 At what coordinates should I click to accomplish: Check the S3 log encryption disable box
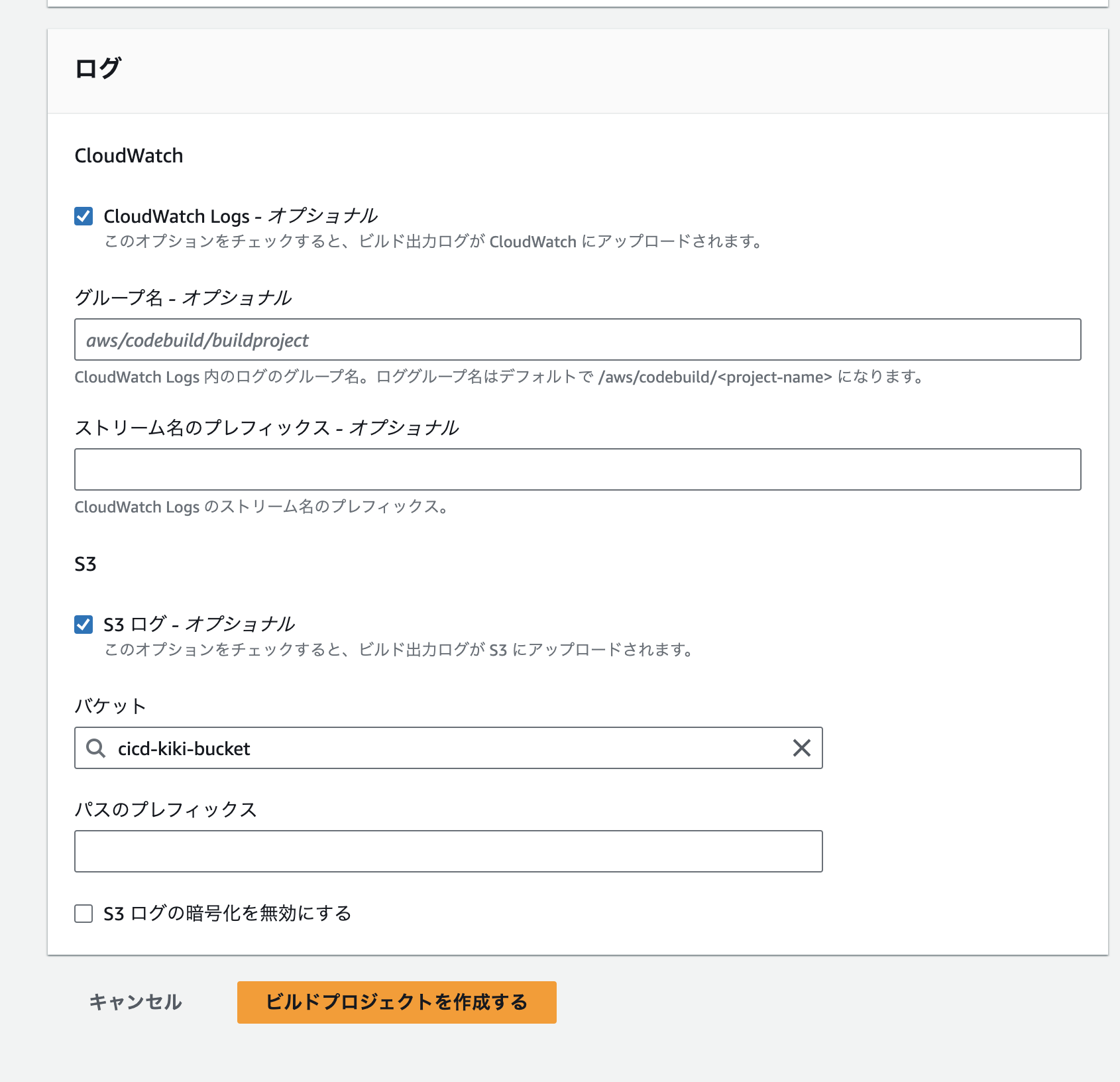(84, 913)
